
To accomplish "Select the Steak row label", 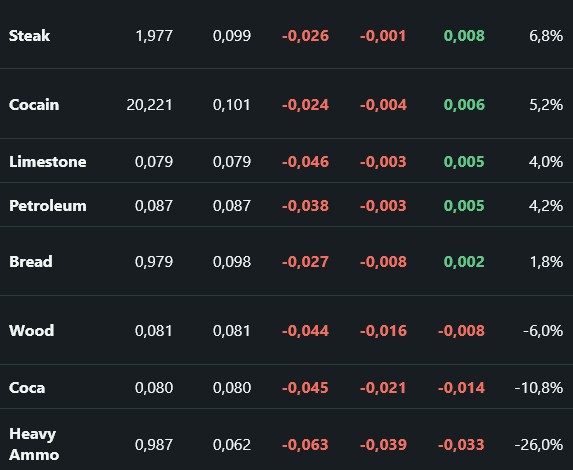I will click(29, 36).
